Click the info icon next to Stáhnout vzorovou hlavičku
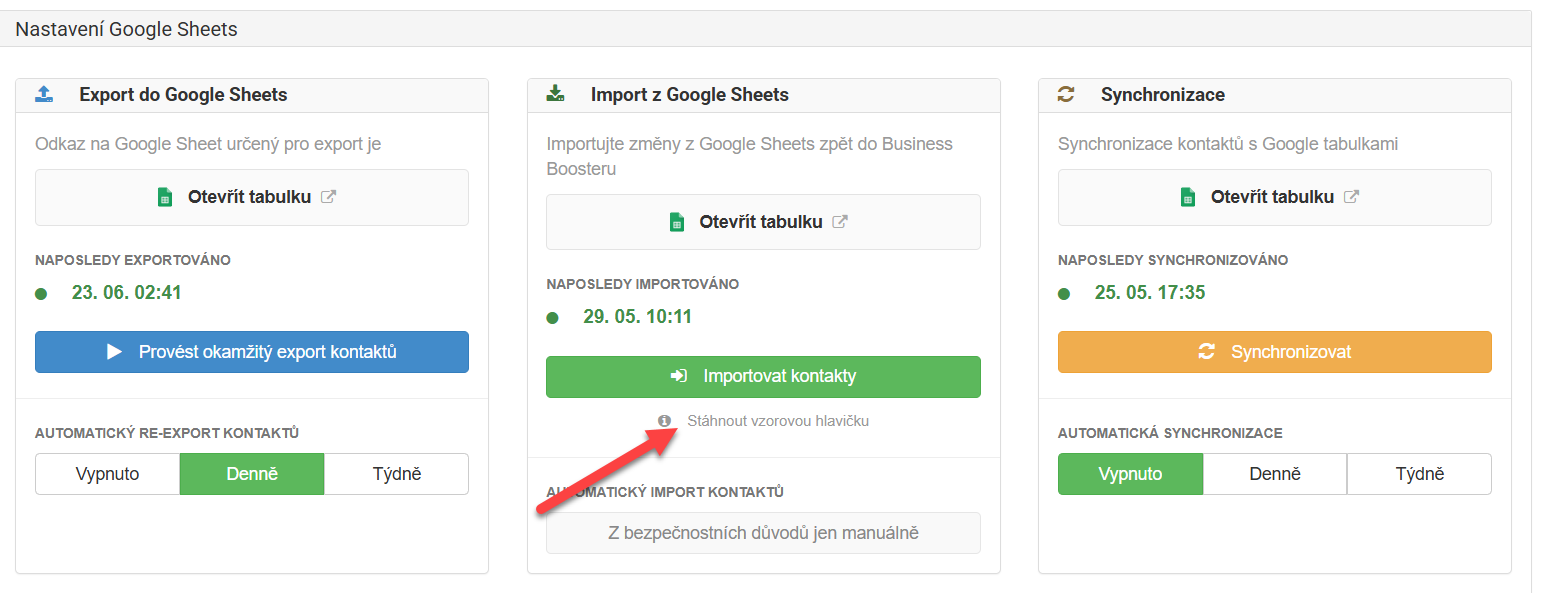 tap(664, 421)
